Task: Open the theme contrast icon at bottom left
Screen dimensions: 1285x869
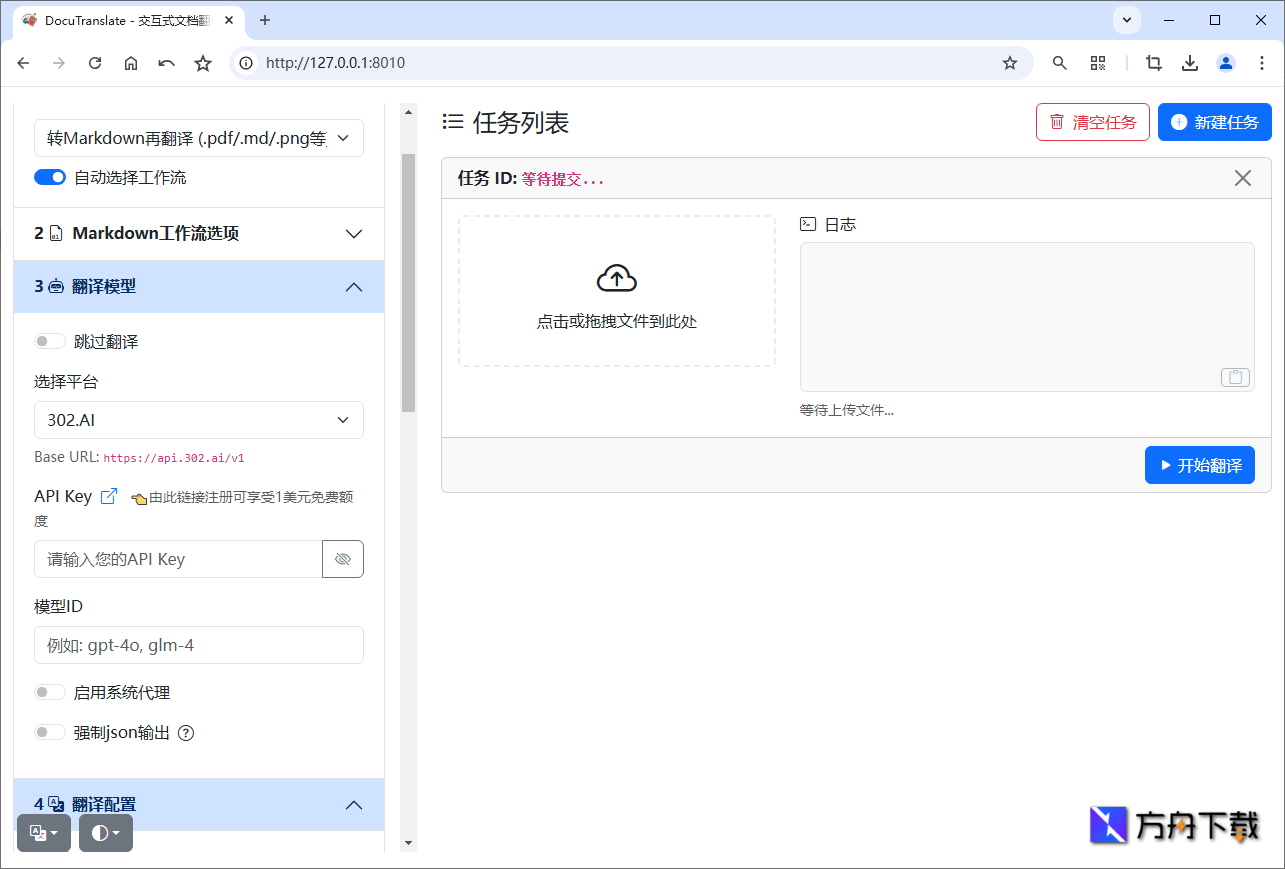Action: tap(105, 833)
